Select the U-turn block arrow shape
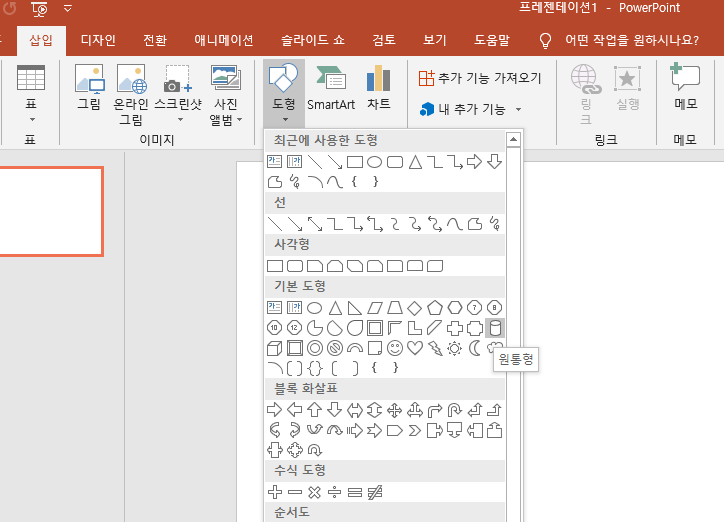The height and width of the screenshot is (522, 724). click(454, 409)
